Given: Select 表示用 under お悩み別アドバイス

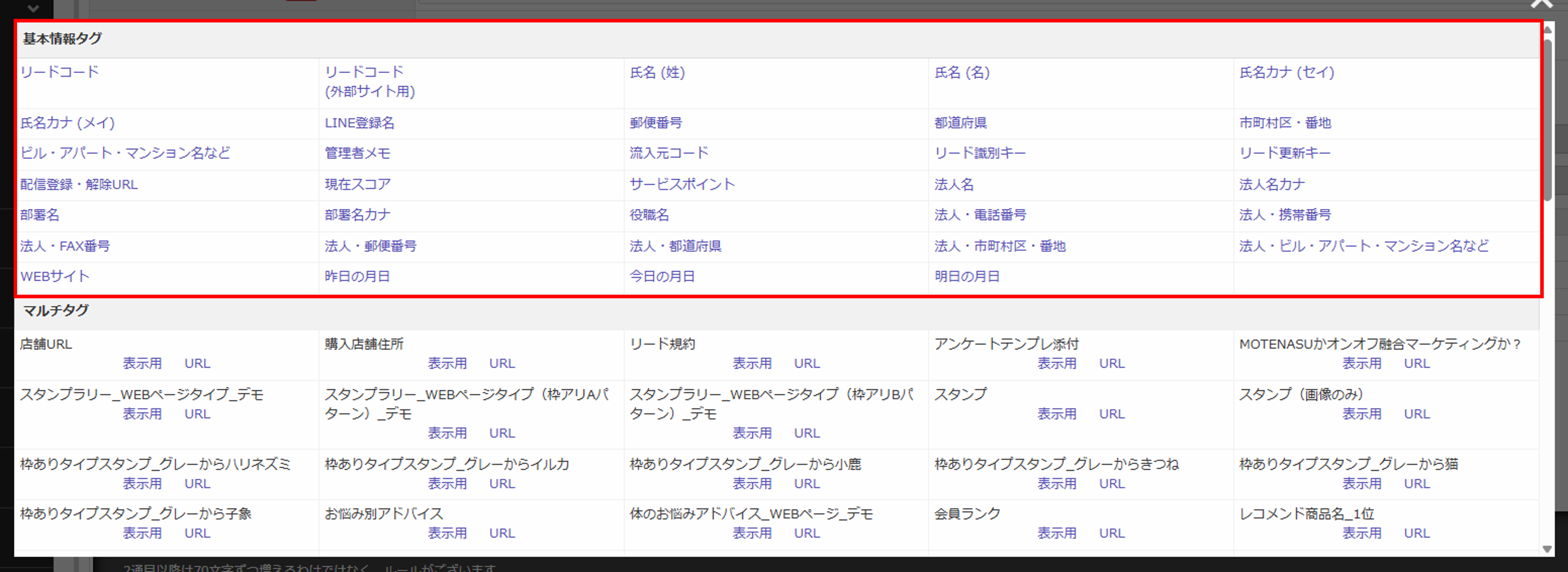Looking at the screenshot, I should click(447, 533).
